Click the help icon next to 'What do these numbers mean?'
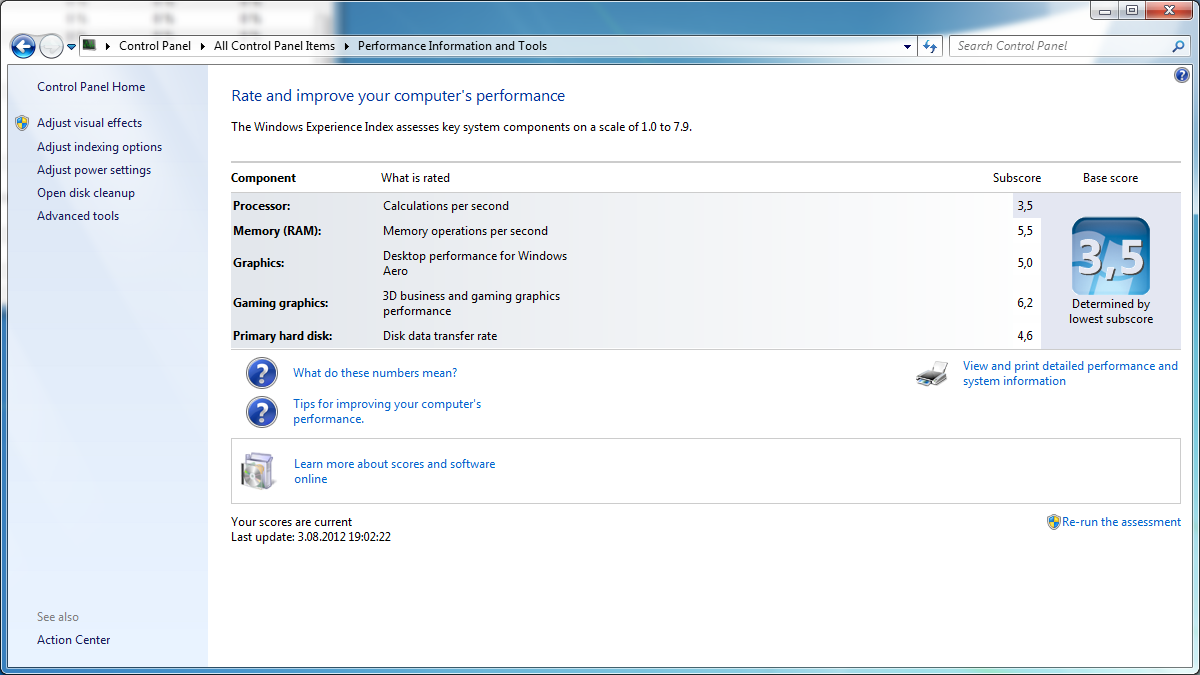This screenshot has height=675, width=1200. (x=262, y=373)
